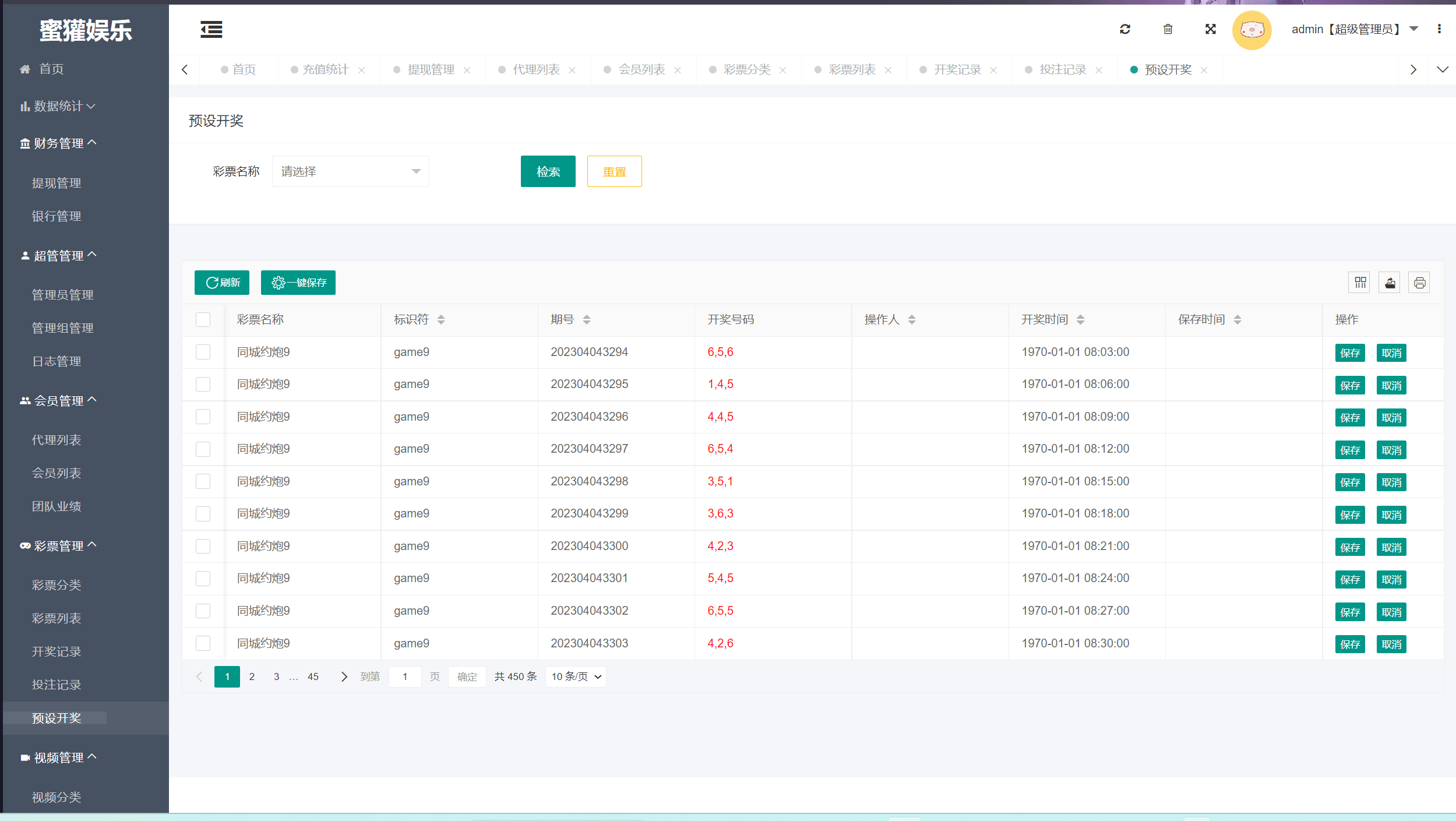
Task: Click the page number input field
Action: point(405,676)
